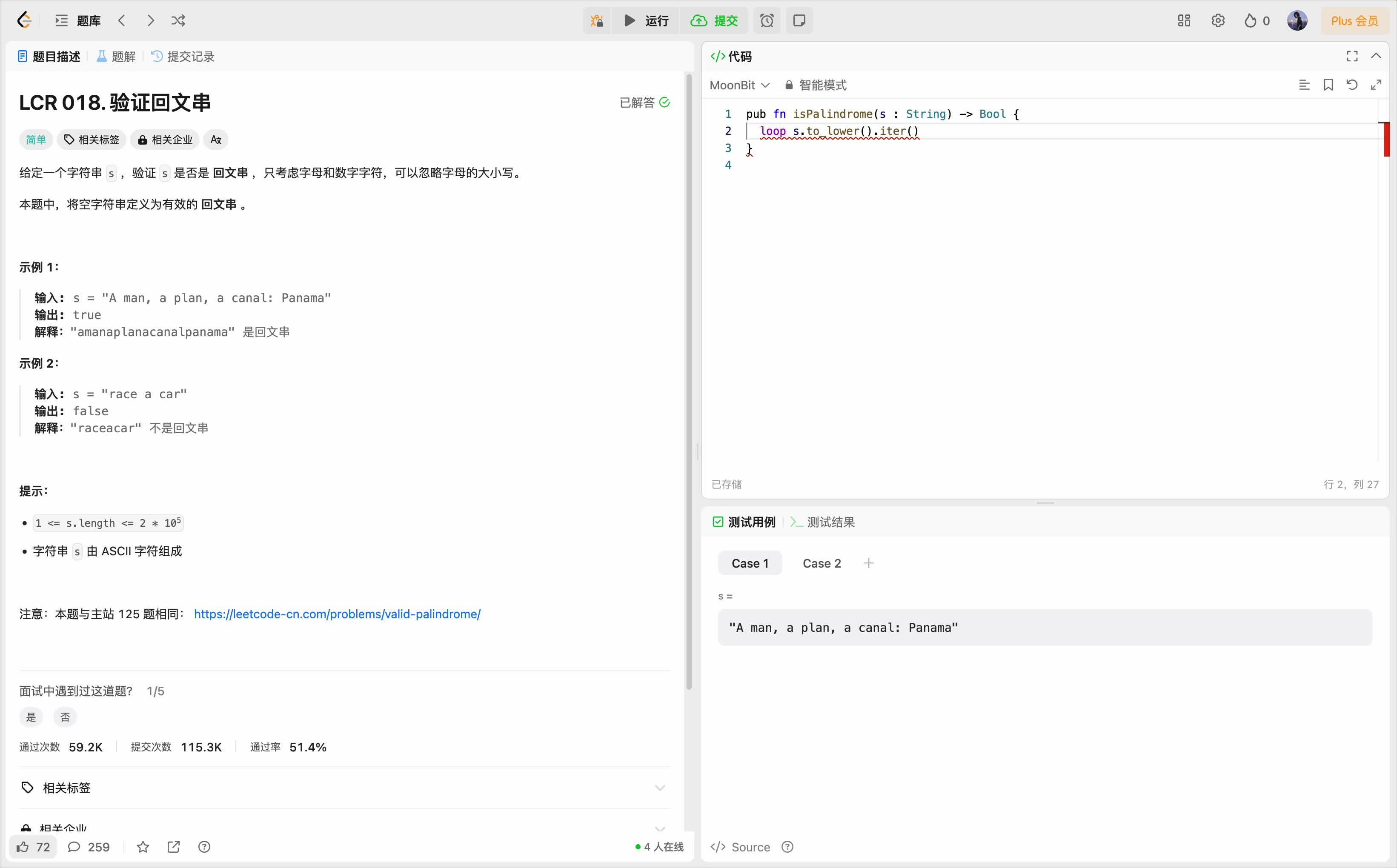Format the code with the align-lines icon
This screenshot has width=1397, height=868.
tap(1305, 84)
